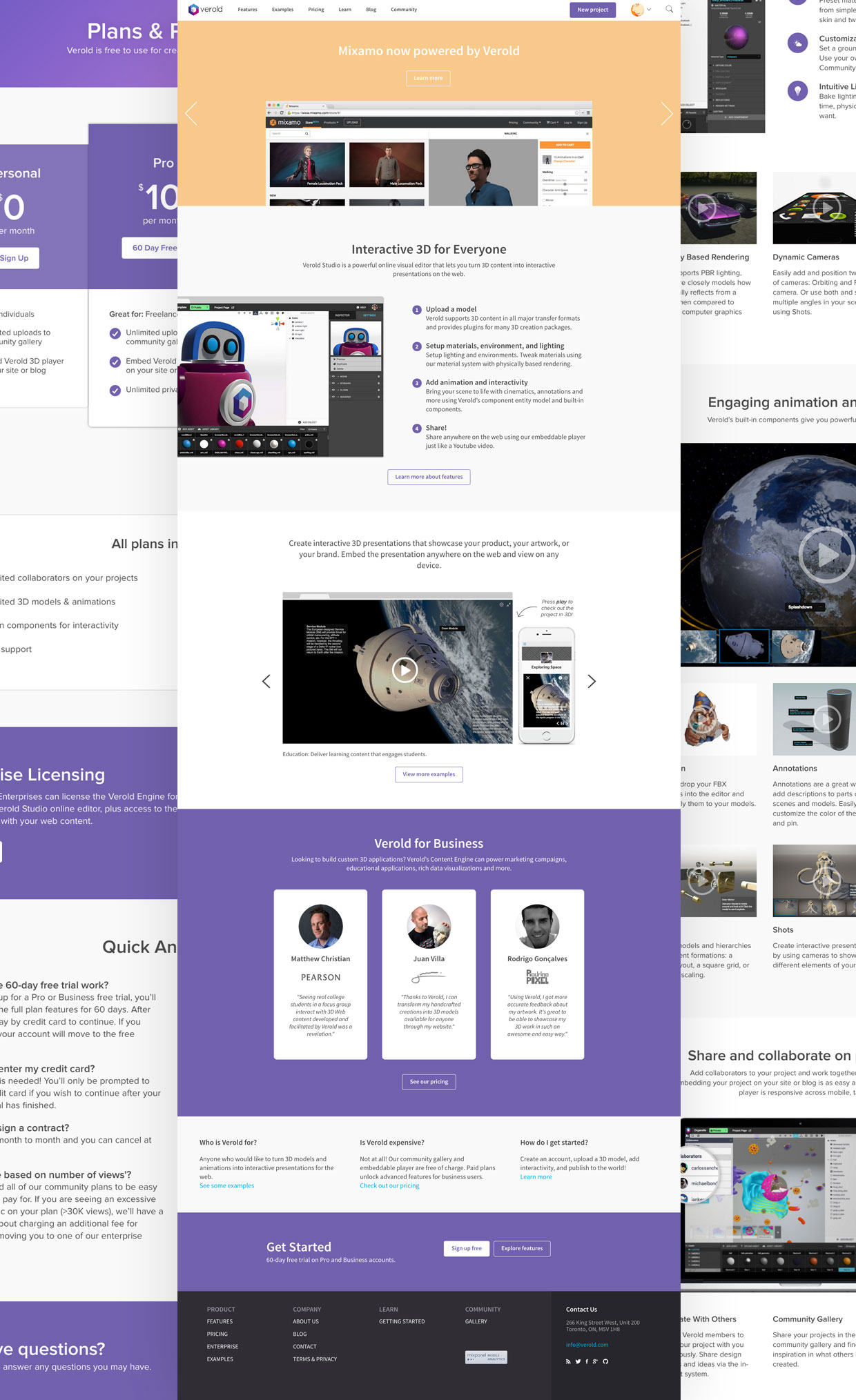The image size is (856, 1400).
Task: Click the lightbulb feature icon on the features page
Action: point(797,90)
